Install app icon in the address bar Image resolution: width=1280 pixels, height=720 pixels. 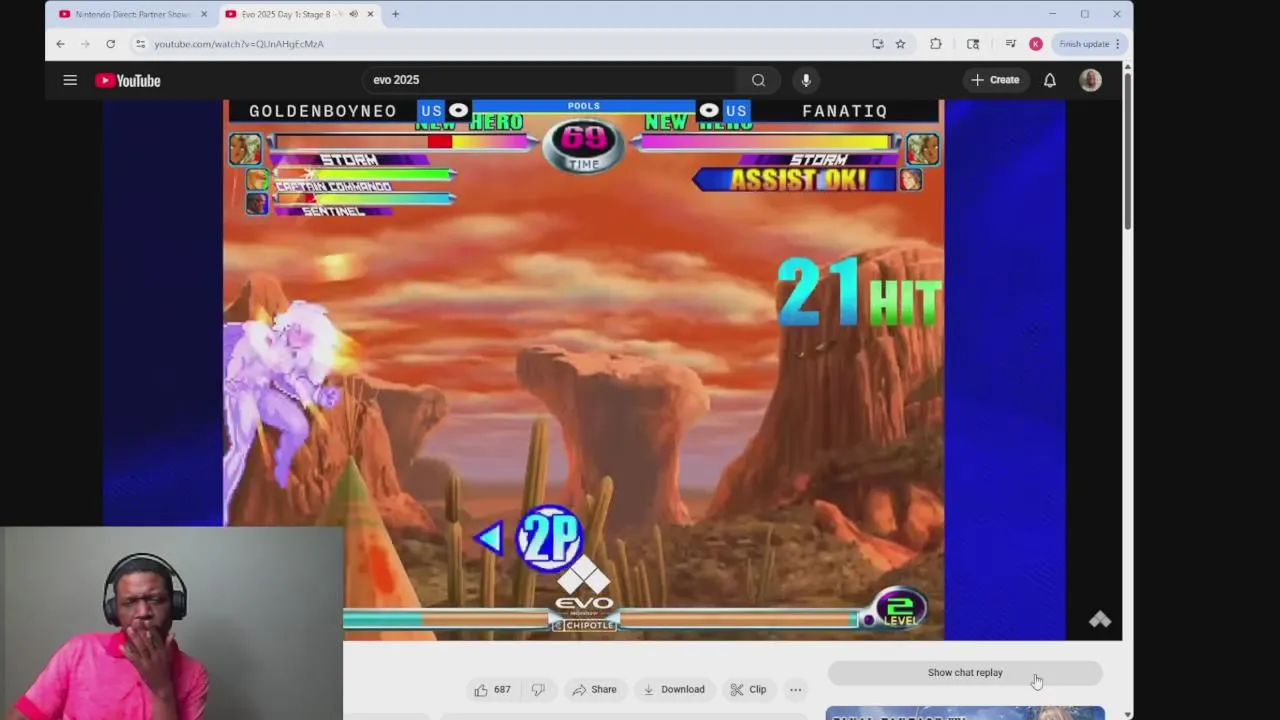pyautogui.click(x=877, y=44)
